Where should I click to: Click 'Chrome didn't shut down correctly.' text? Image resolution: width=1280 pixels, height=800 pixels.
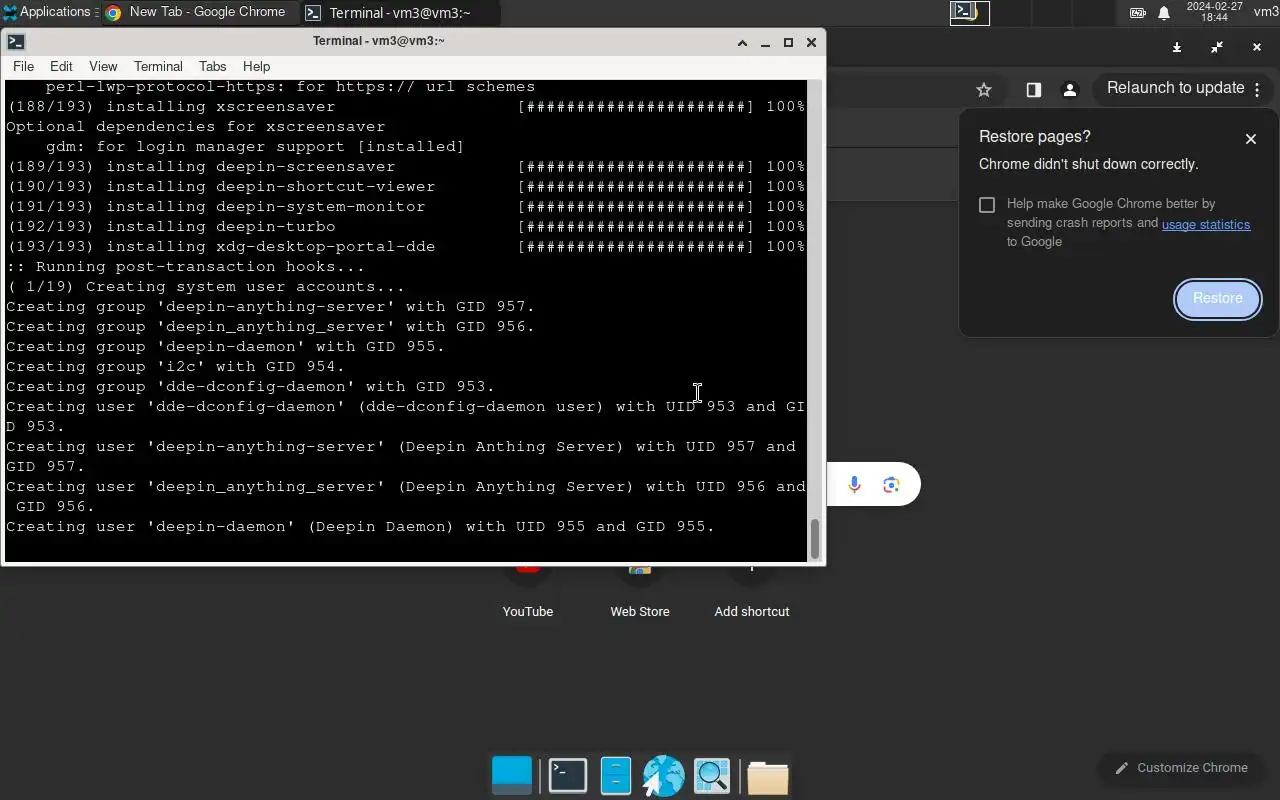(x=1088, y=164)
